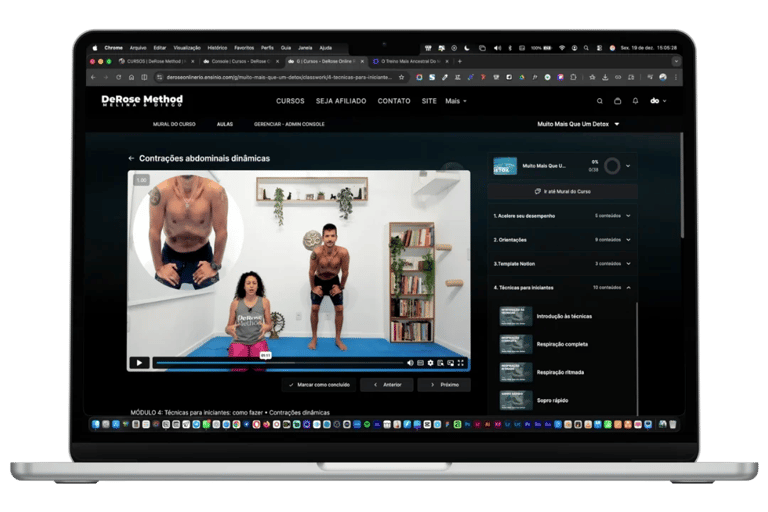Open Chrome profile avatar
Viewport: 768px width, 512px height.
point(663,77)
